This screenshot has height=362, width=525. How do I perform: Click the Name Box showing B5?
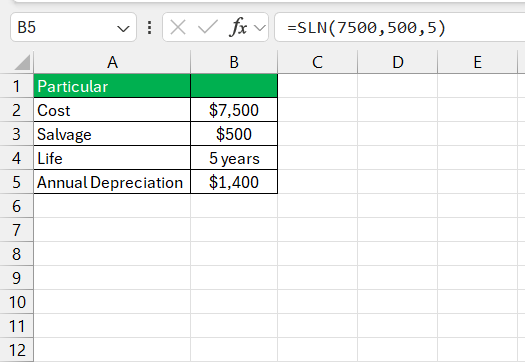tap(73, 27)
